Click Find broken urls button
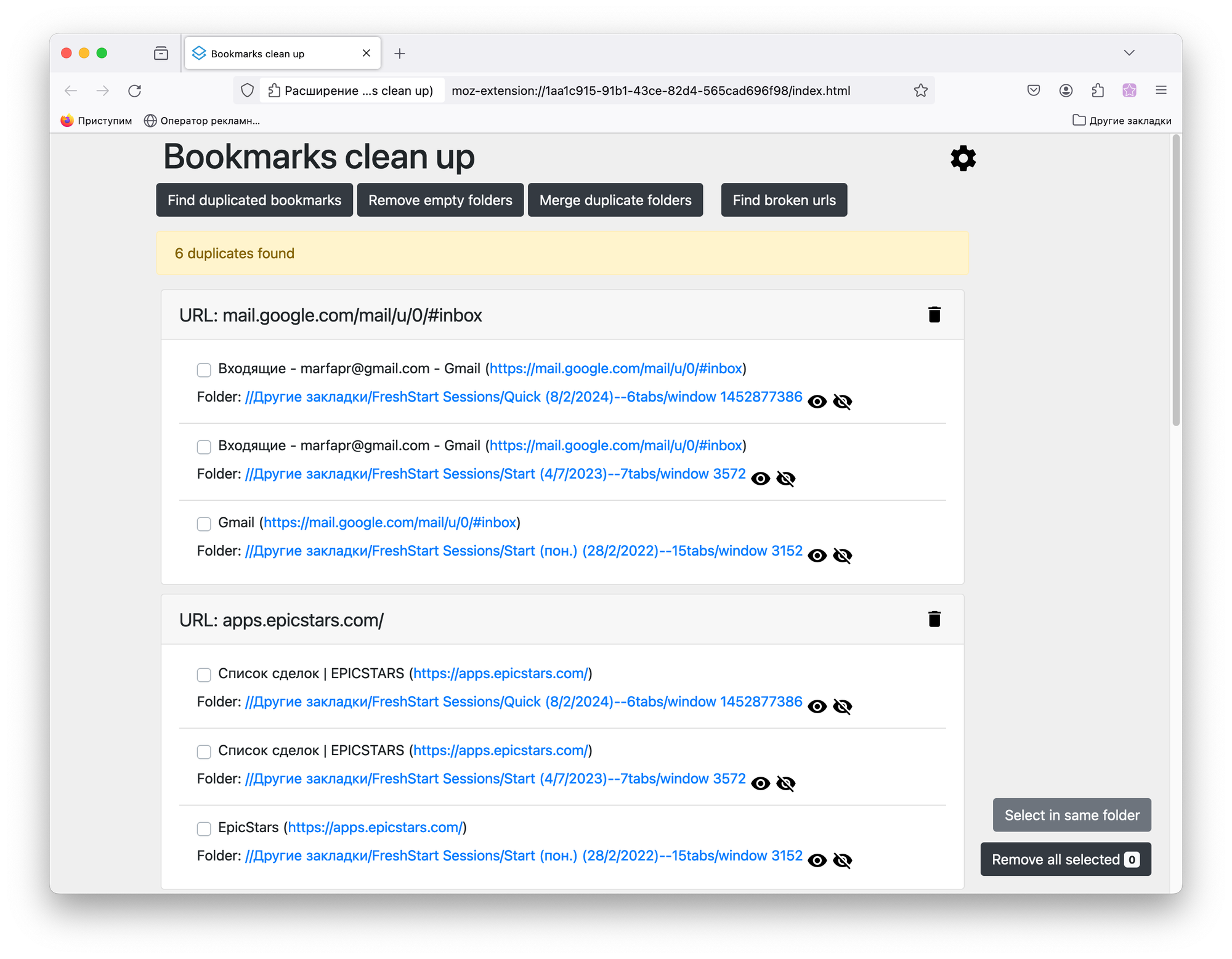Screen dimensions: 1232x959 (x=784, y=200)
